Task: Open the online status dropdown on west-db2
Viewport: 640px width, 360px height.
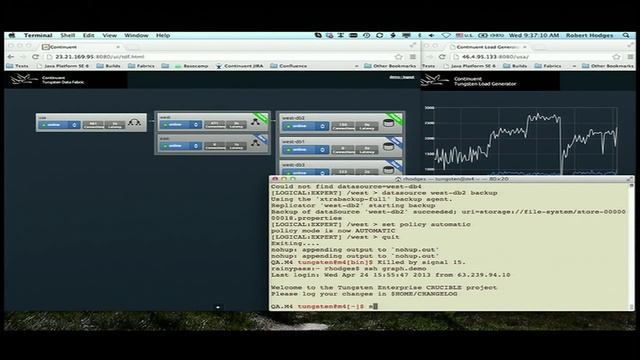Action: pos(305,127)
